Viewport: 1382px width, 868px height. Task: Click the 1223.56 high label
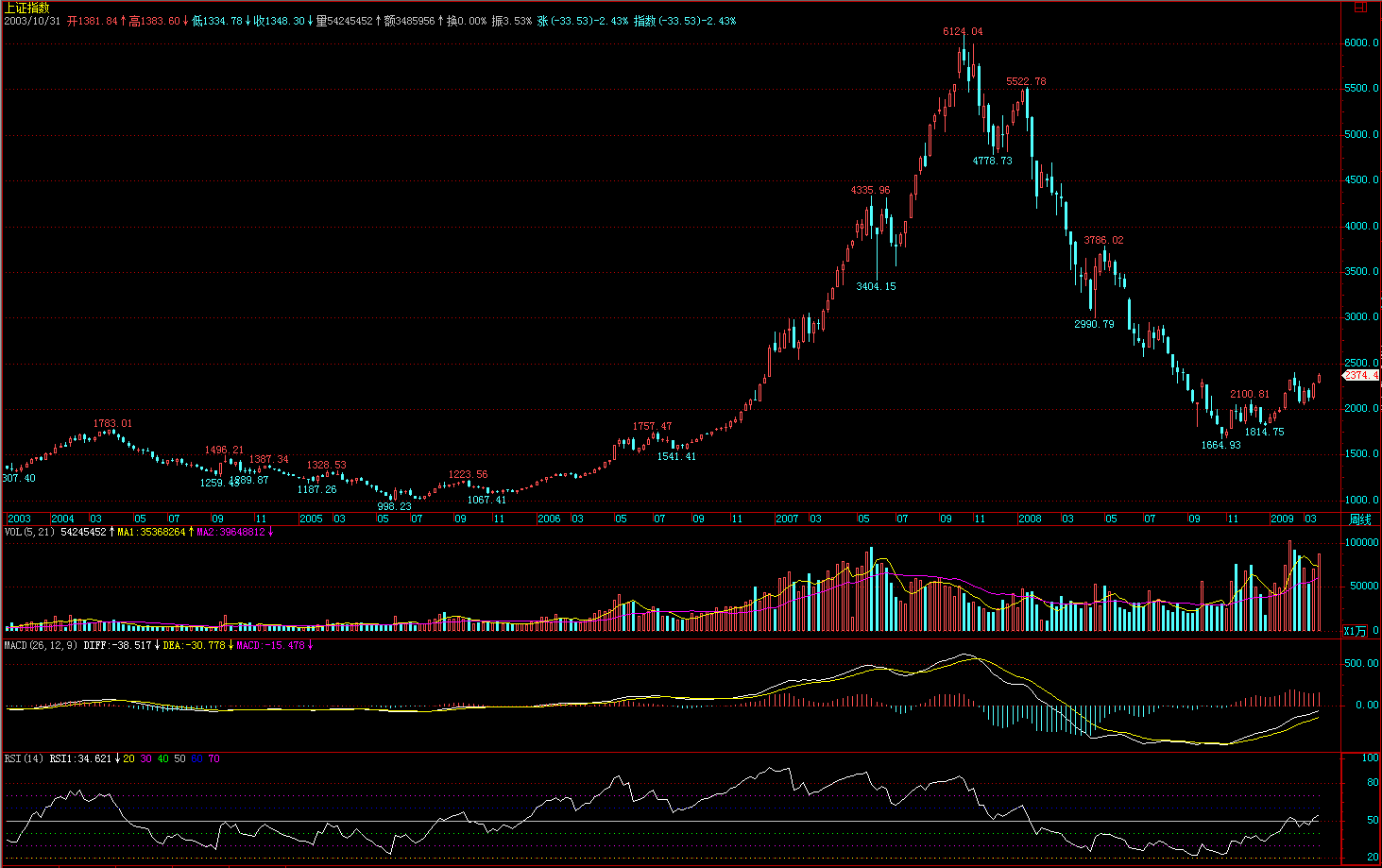pyautogui.click(x=468, y=475)
